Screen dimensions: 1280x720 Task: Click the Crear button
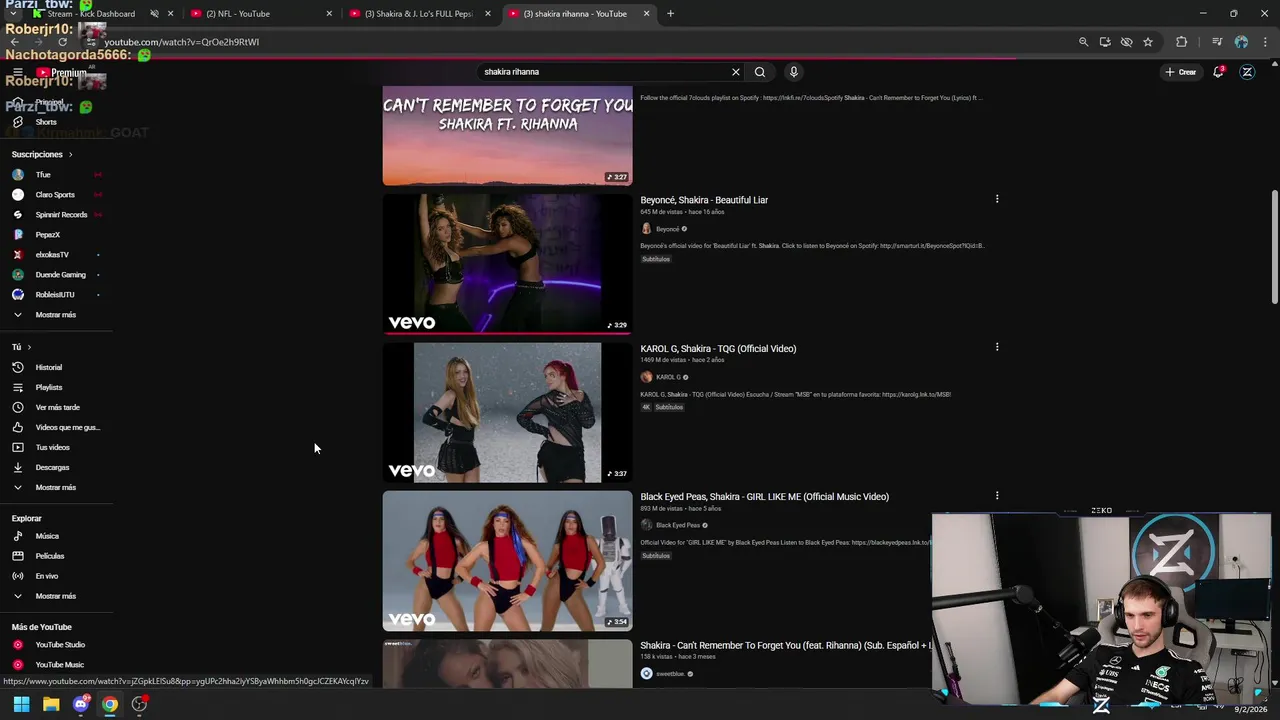(x=1180, y=72)
